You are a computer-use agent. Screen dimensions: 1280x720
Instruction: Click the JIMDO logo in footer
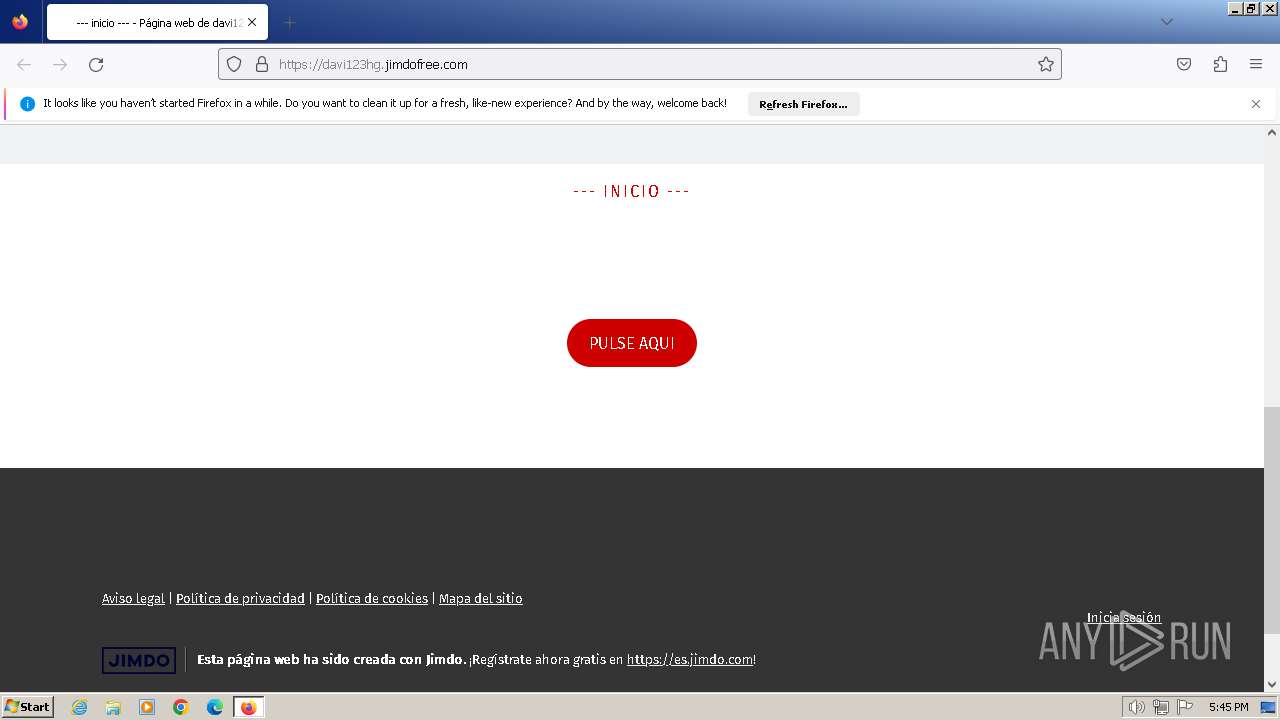click(139, 660)
